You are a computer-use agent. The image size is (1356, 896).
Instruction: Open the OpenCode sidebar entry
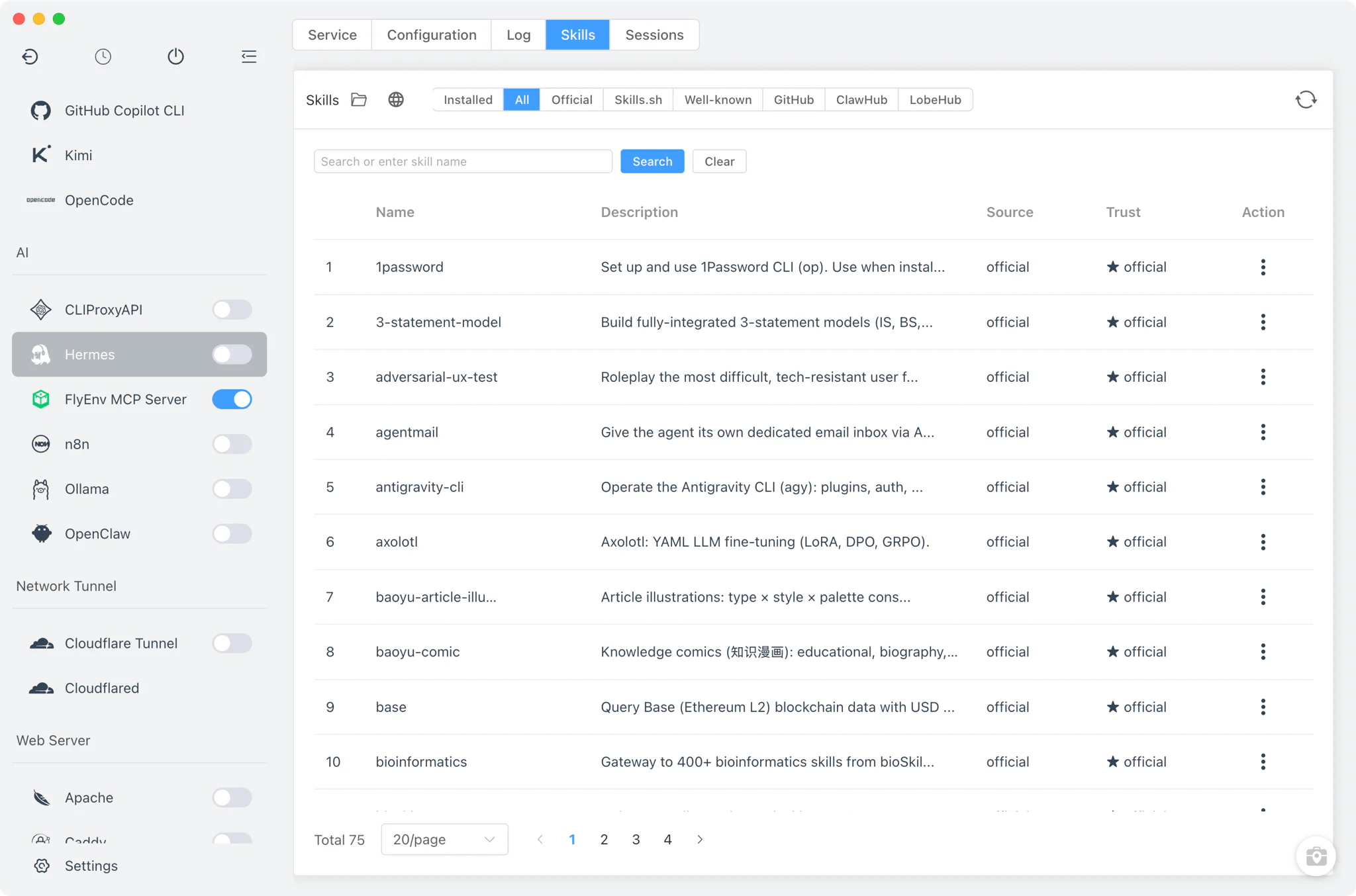tap(140, 200)
